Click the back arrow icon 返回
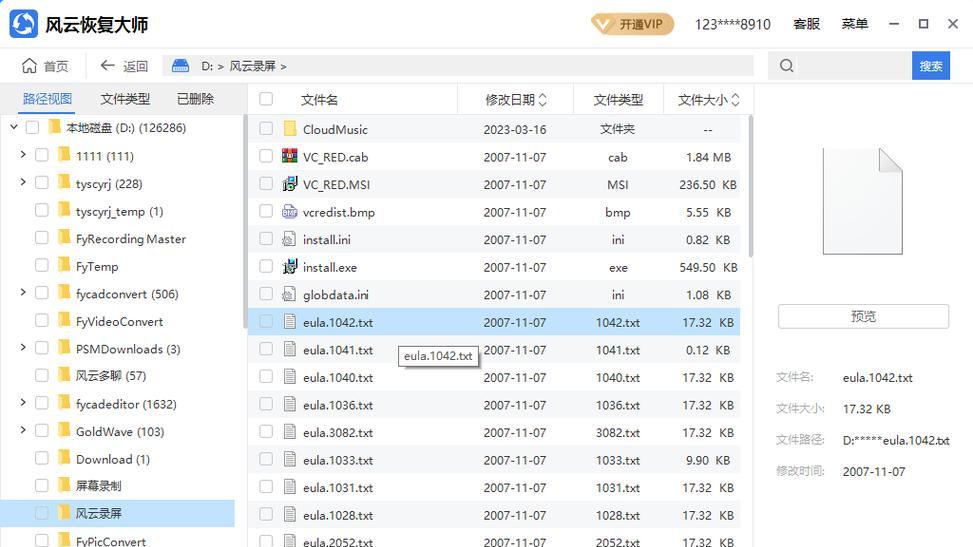 (107, 65)
